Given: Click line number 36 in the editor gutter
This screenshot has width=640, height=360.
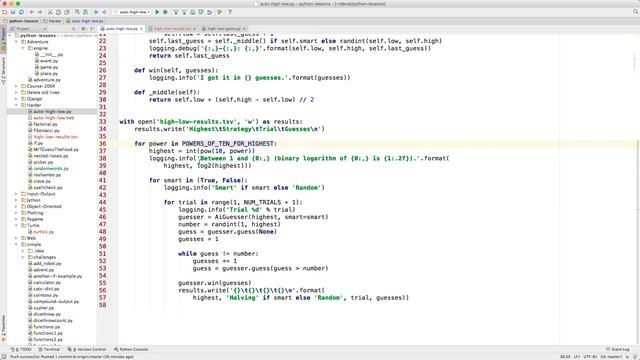Looking at the screenshot, I should 102,144.
